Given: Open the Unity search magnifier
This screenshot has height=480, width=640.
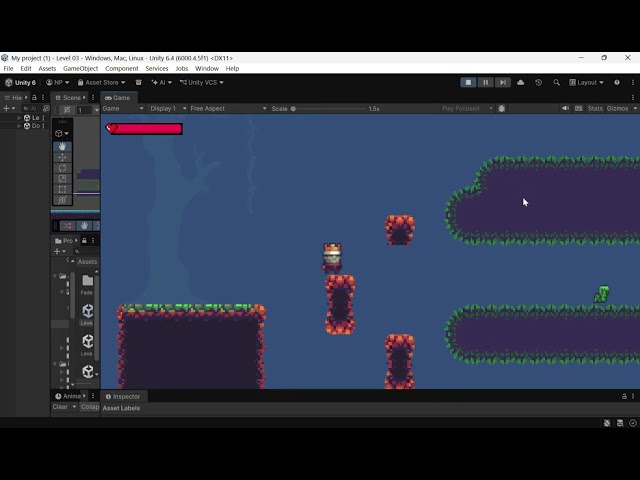Looking at the screenshot, I should click(556, 82).
